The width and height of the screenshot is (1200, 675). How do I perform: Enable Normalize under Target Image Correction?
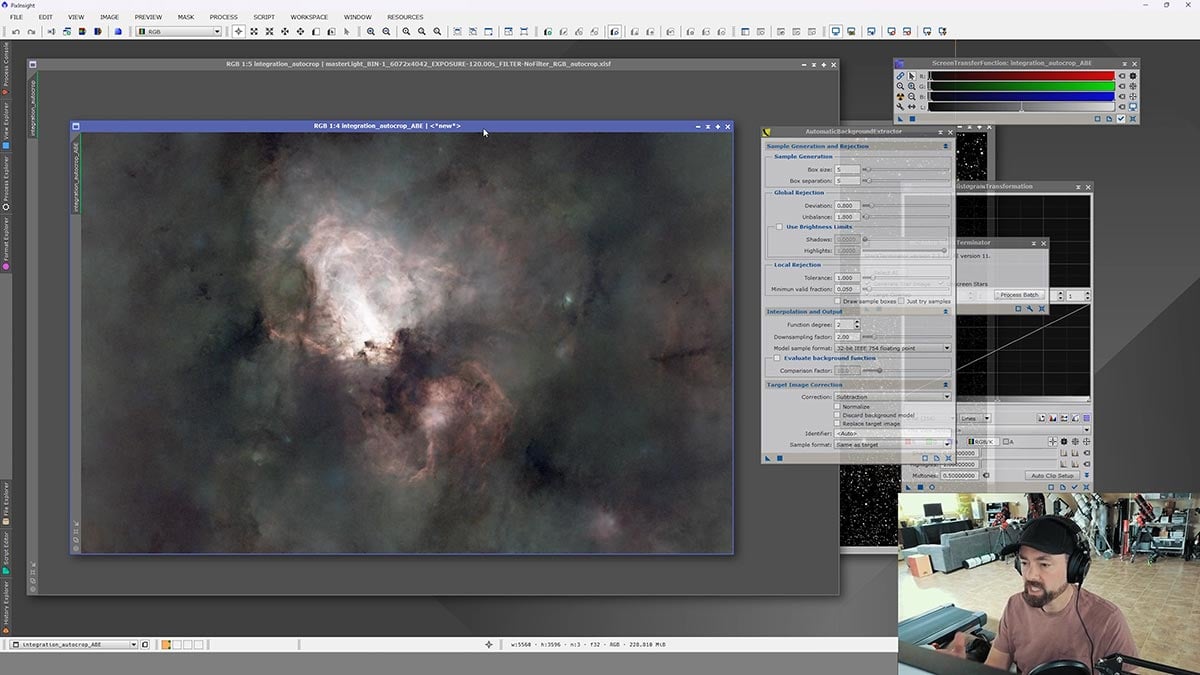point(836,407)
